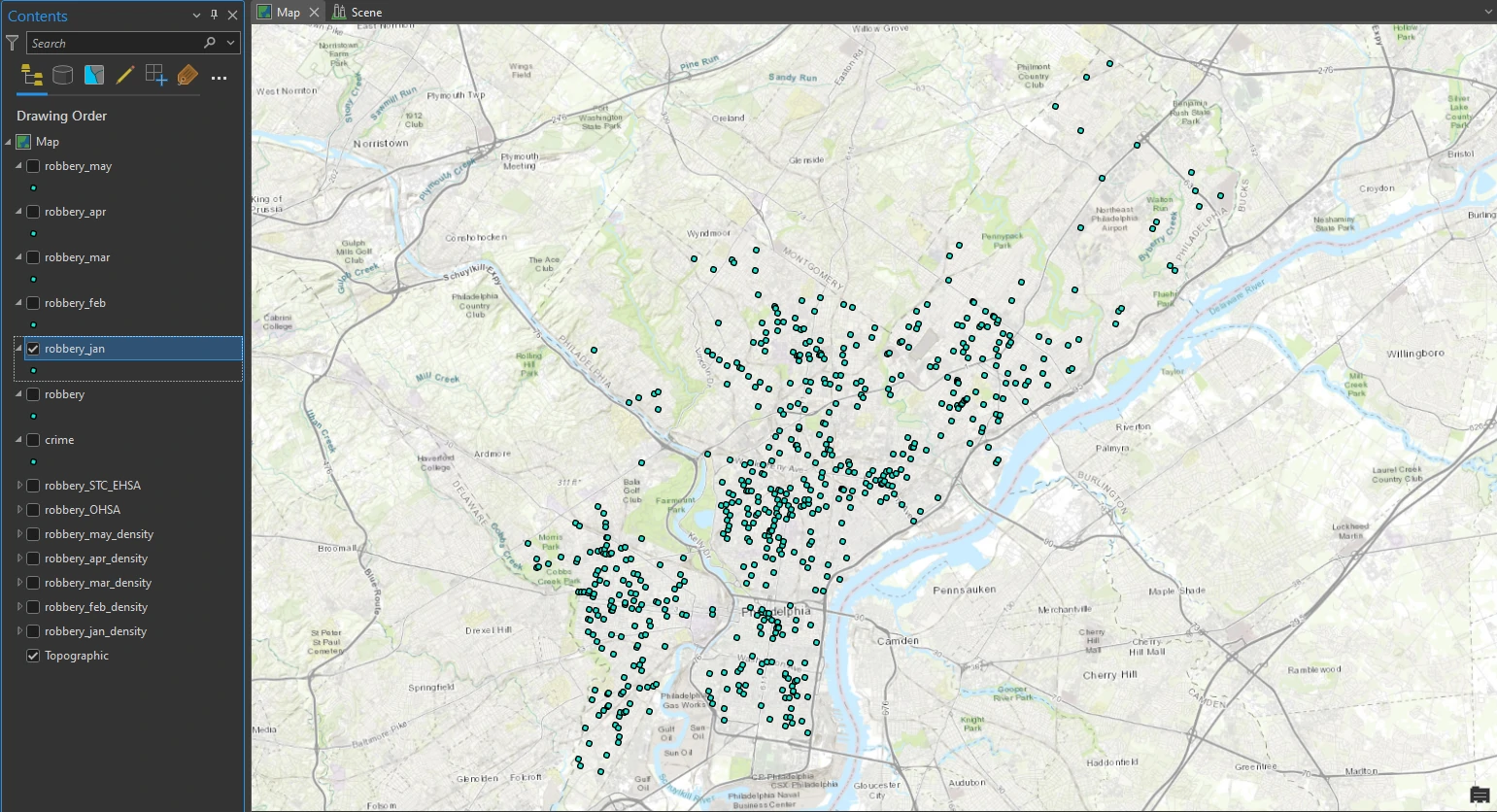Turn off robbery_jan layer checkbox

tap(33, 349)
